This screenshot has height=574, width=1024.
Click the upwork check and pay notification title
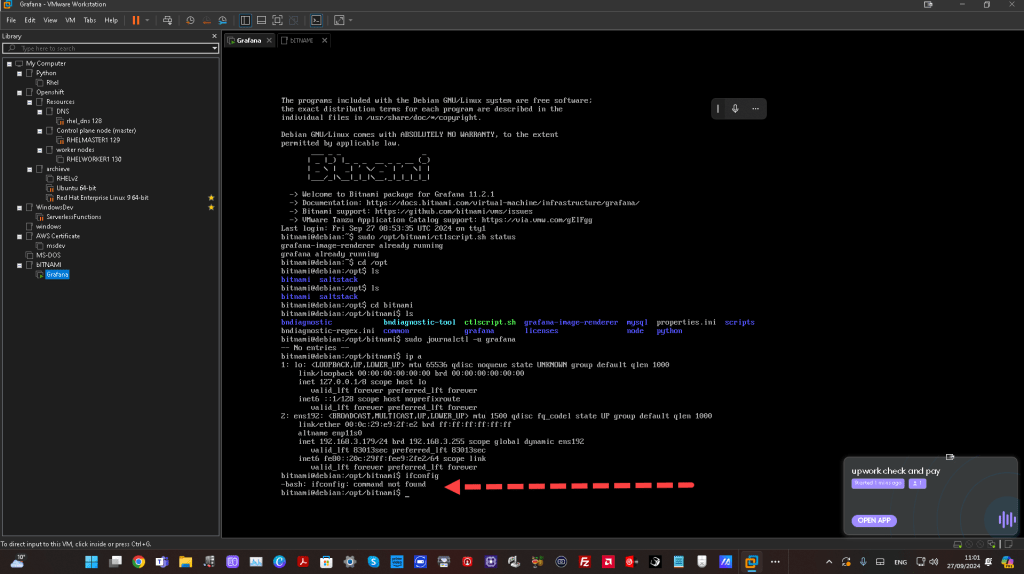tap(895, 471)
